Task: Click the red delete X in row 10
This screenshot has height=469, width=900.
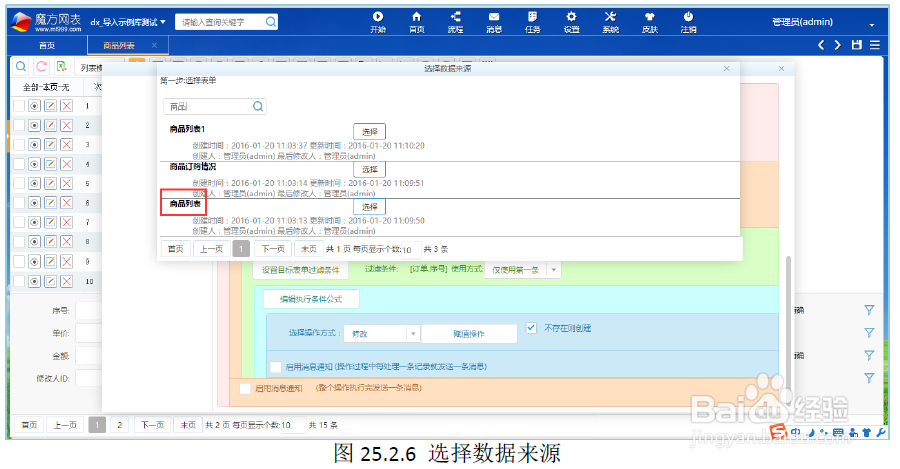Action: (67, 281)
